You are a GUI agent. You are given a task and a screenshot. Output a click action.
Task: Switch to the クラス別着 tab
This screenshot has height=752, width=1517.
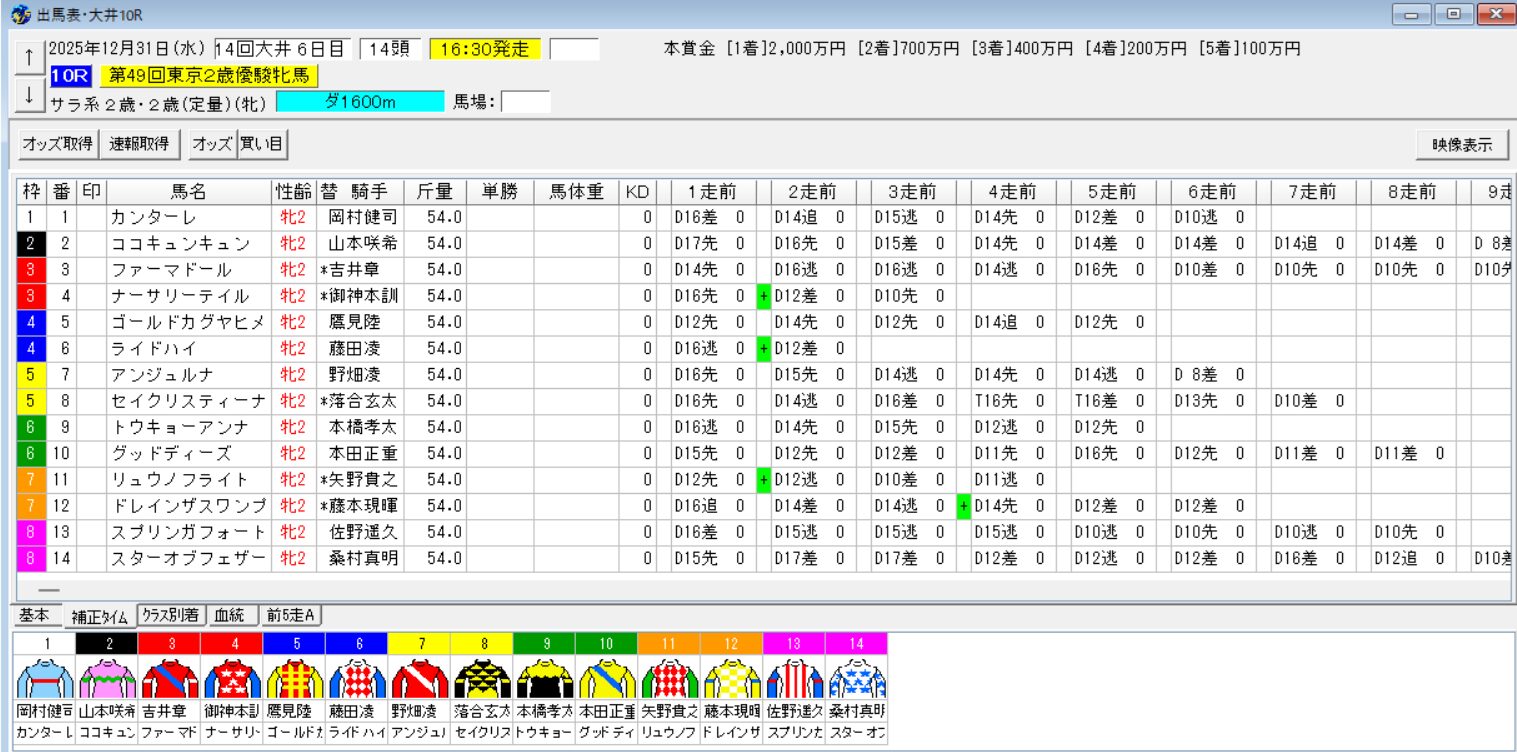pyautogui.click(x=169, y=616)
